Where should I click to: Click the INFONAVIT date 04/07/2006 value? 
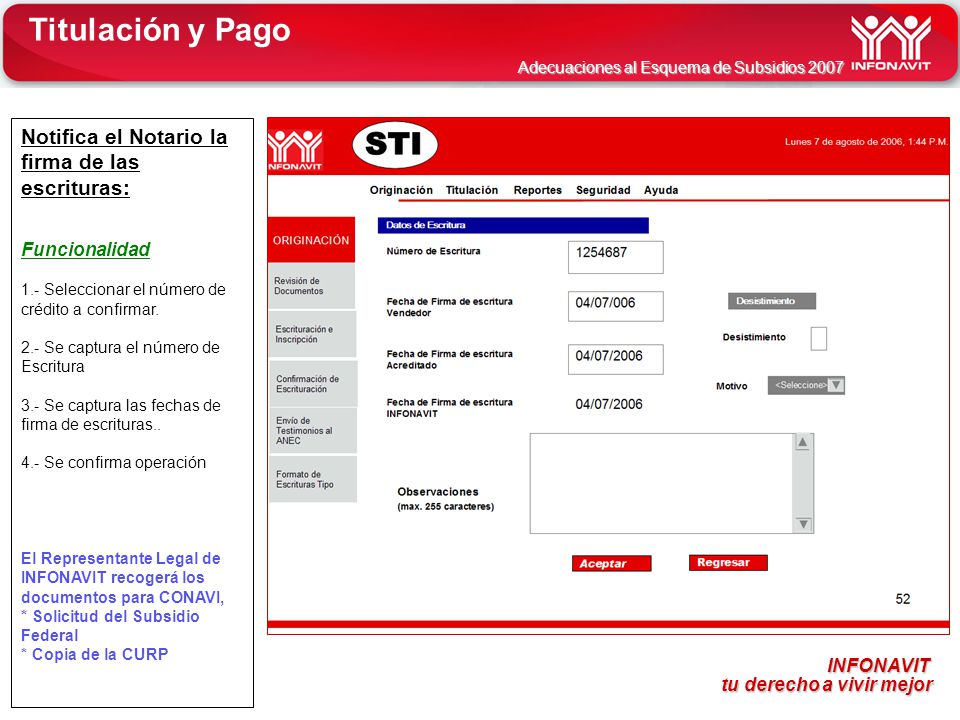point(609,404)
